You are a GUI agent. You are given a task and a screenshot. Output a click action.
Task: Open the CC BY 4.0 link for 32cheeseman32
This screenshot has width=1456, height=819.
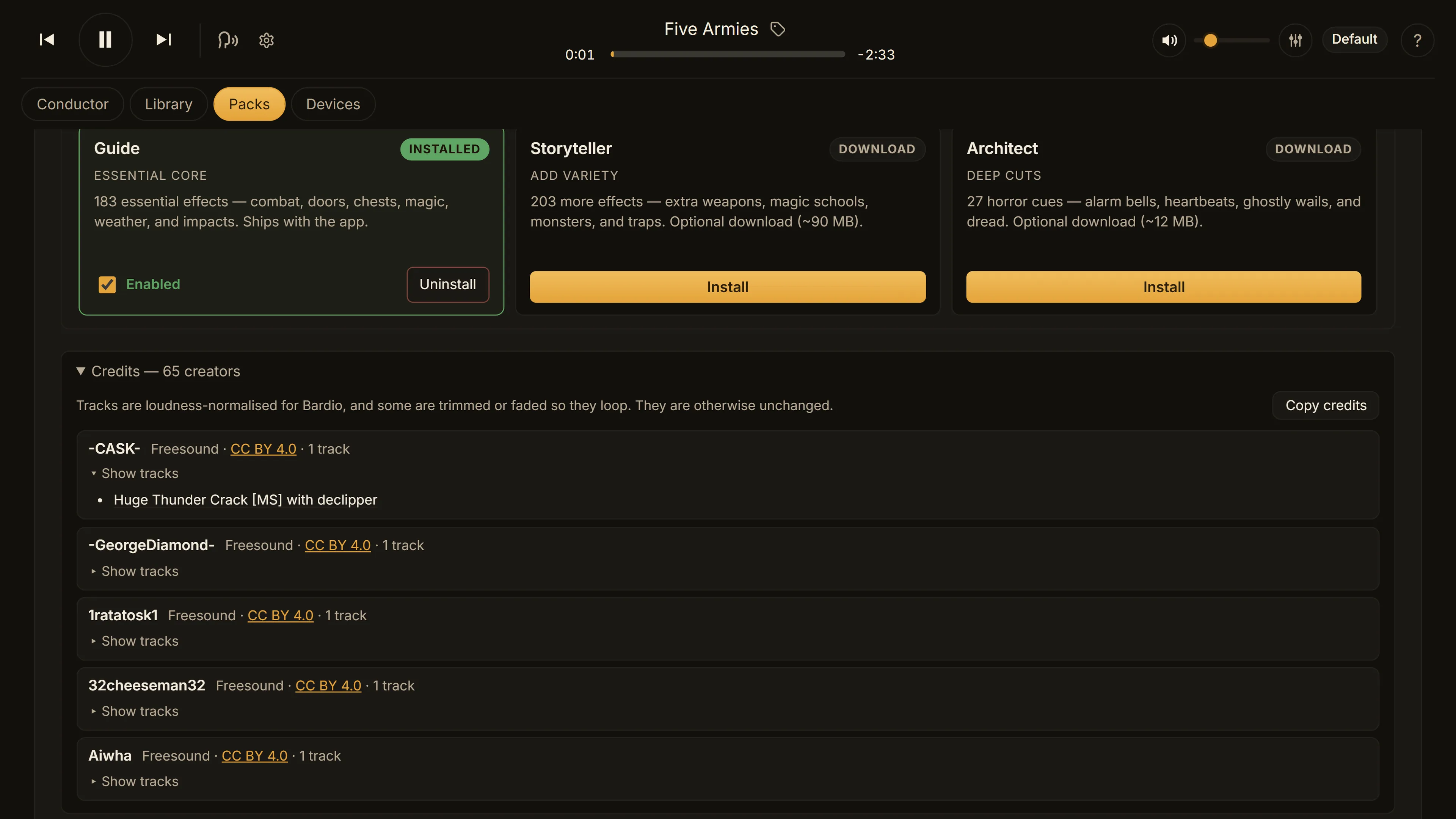pyautogui.click(x=328, y=686)
